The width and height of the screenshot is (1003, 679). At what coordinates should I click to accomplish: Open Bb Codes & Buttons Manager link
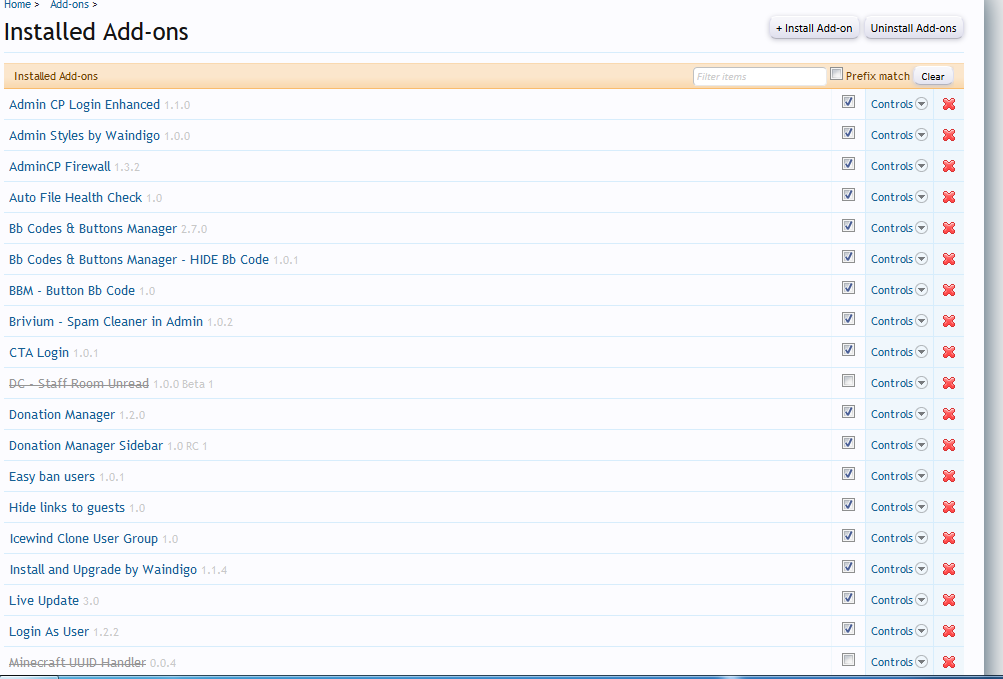tap(93, 229)
